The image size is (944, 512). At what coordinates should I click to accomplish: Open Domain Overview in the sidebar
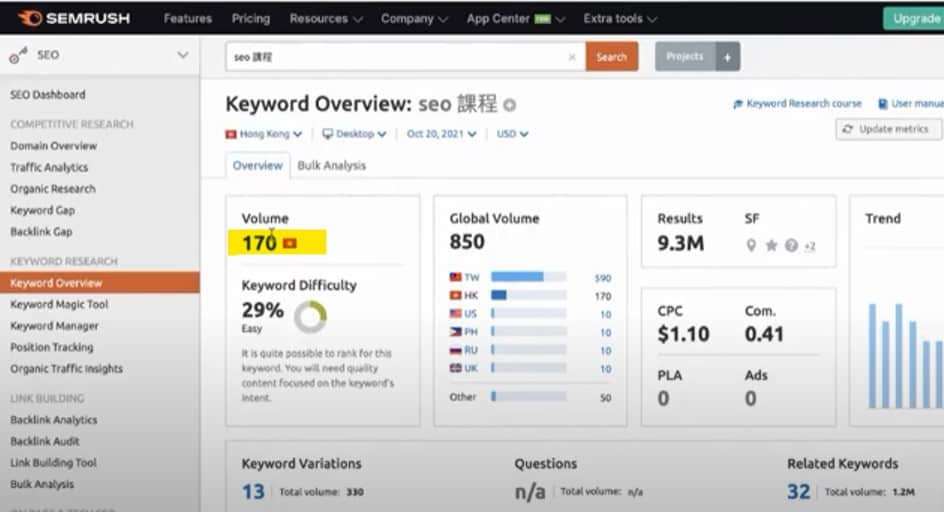[53, 146]
